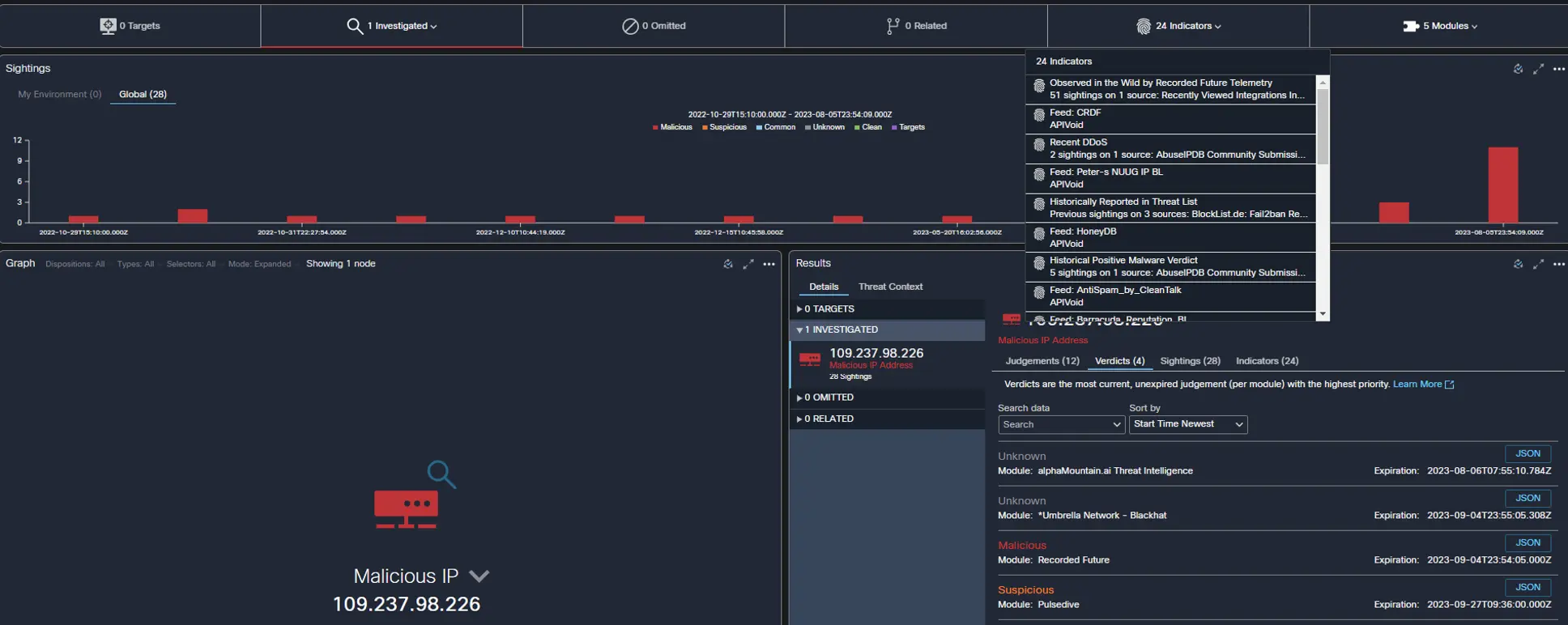Switch to the Judgements (12) tab
The height and width of the screenshot is (625, 1568).
(1042, 361)
